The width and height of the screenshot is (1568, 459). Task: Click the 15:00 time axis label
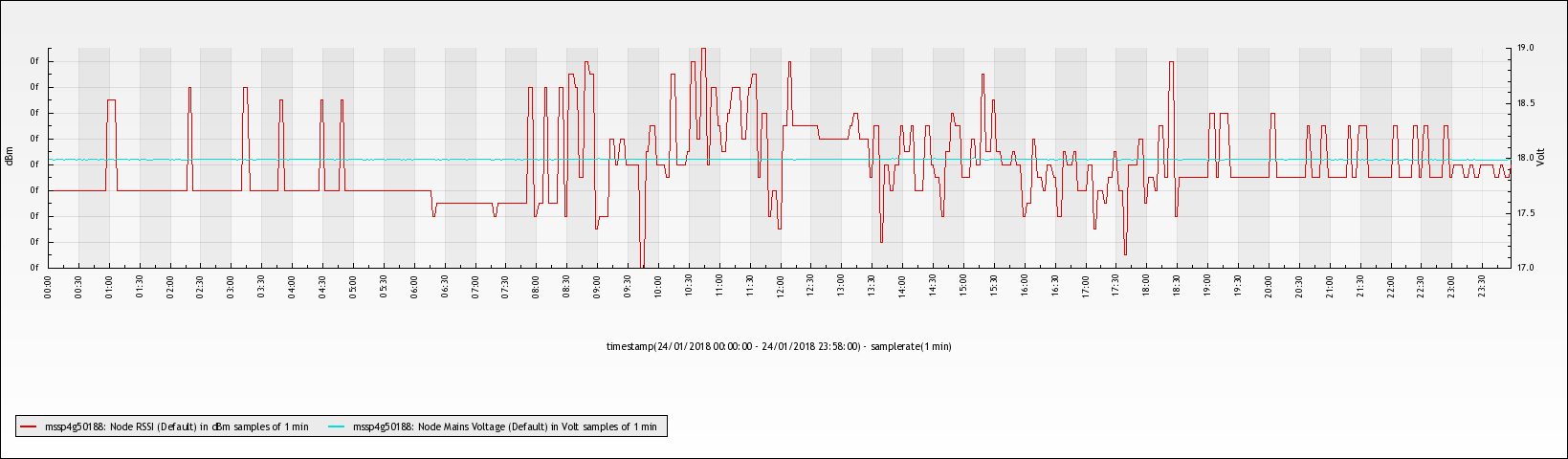963,287
